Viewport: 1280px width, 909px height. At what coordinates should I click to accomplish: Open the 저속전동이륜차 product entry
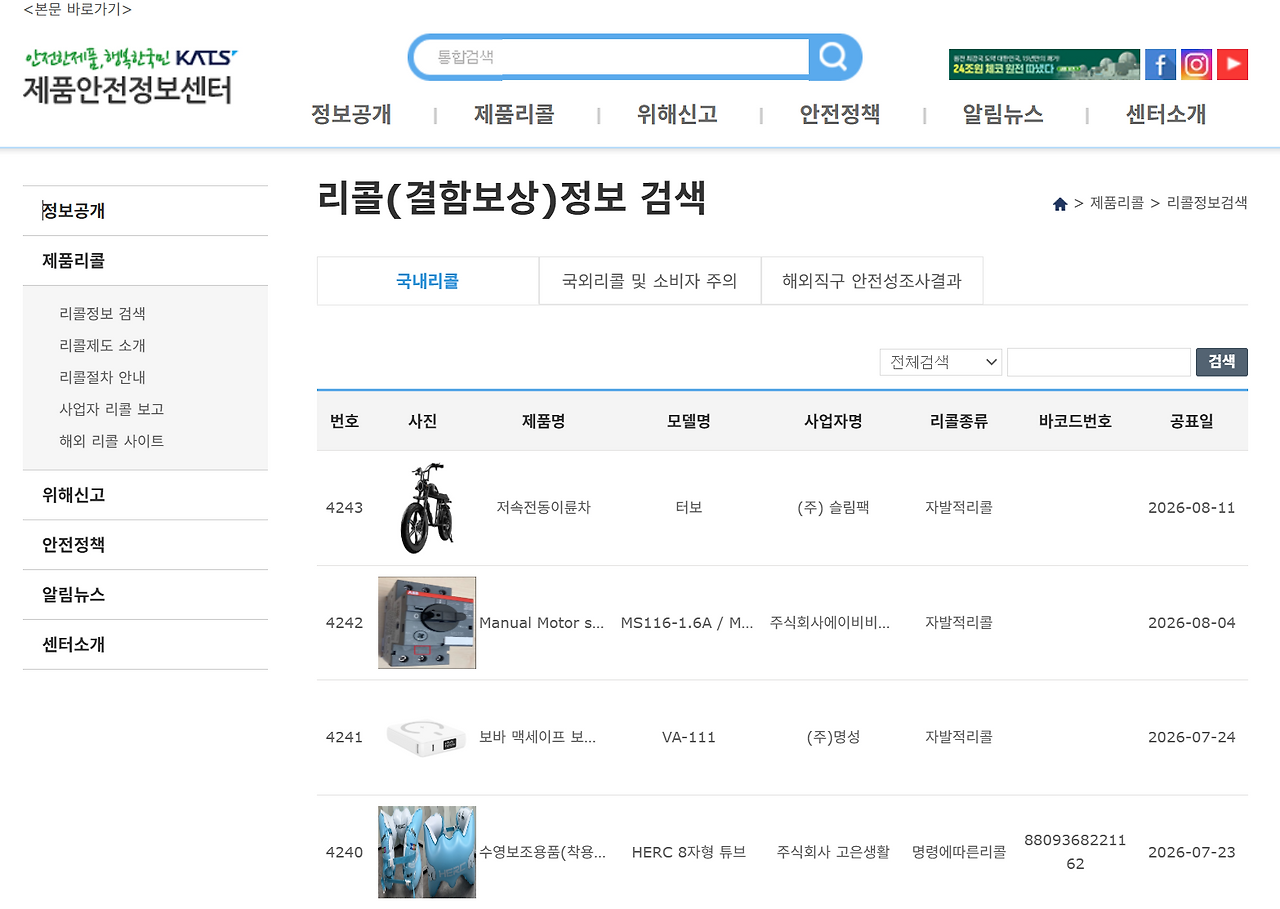[x=543, y=508]
